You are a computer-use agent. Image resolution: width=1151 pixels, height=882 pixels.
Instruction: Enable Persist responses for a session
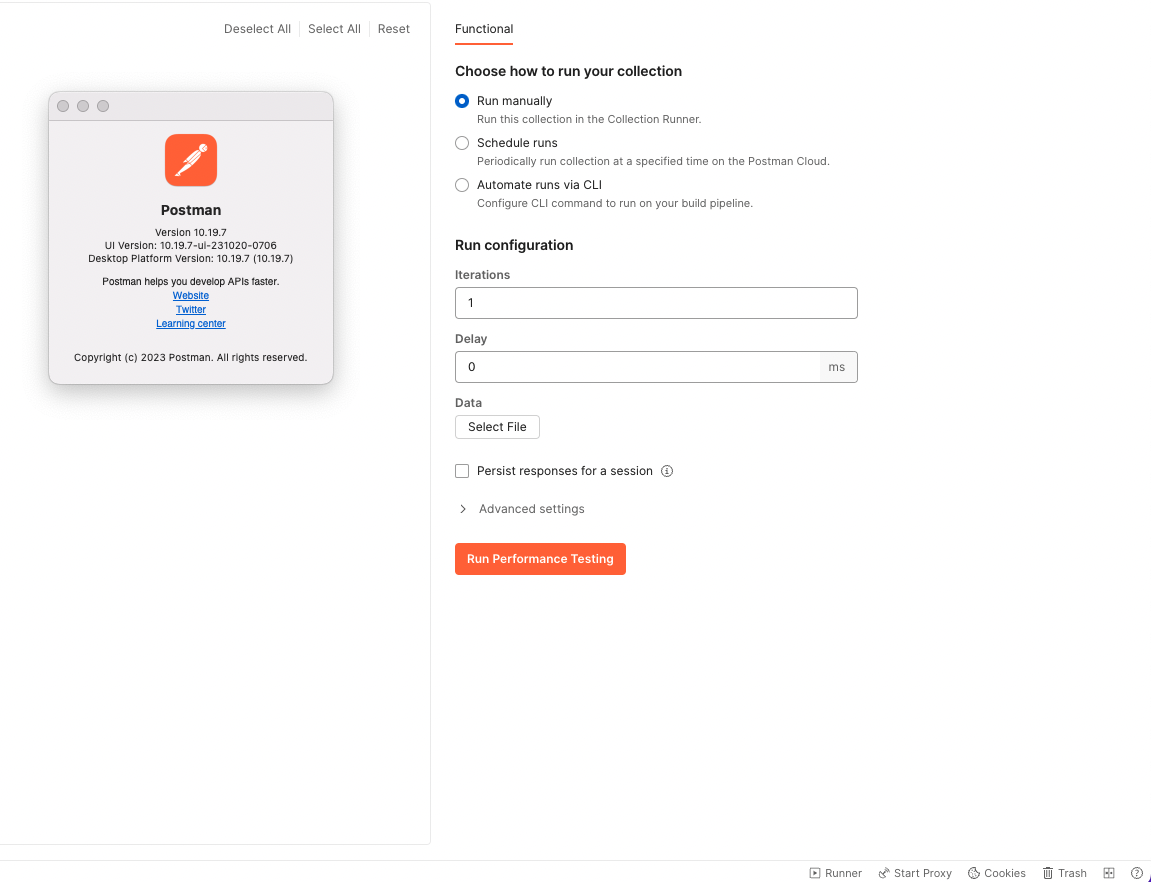click(x=462, y=471)
